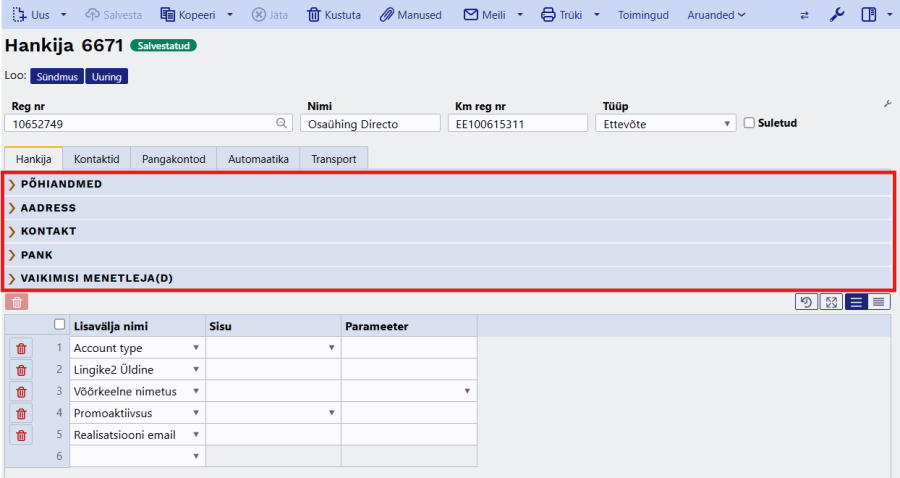Viewport: 900px width, 478px height.
Task: Open the Kopeeri dropdown arrow
Action: tap(230, 15)
